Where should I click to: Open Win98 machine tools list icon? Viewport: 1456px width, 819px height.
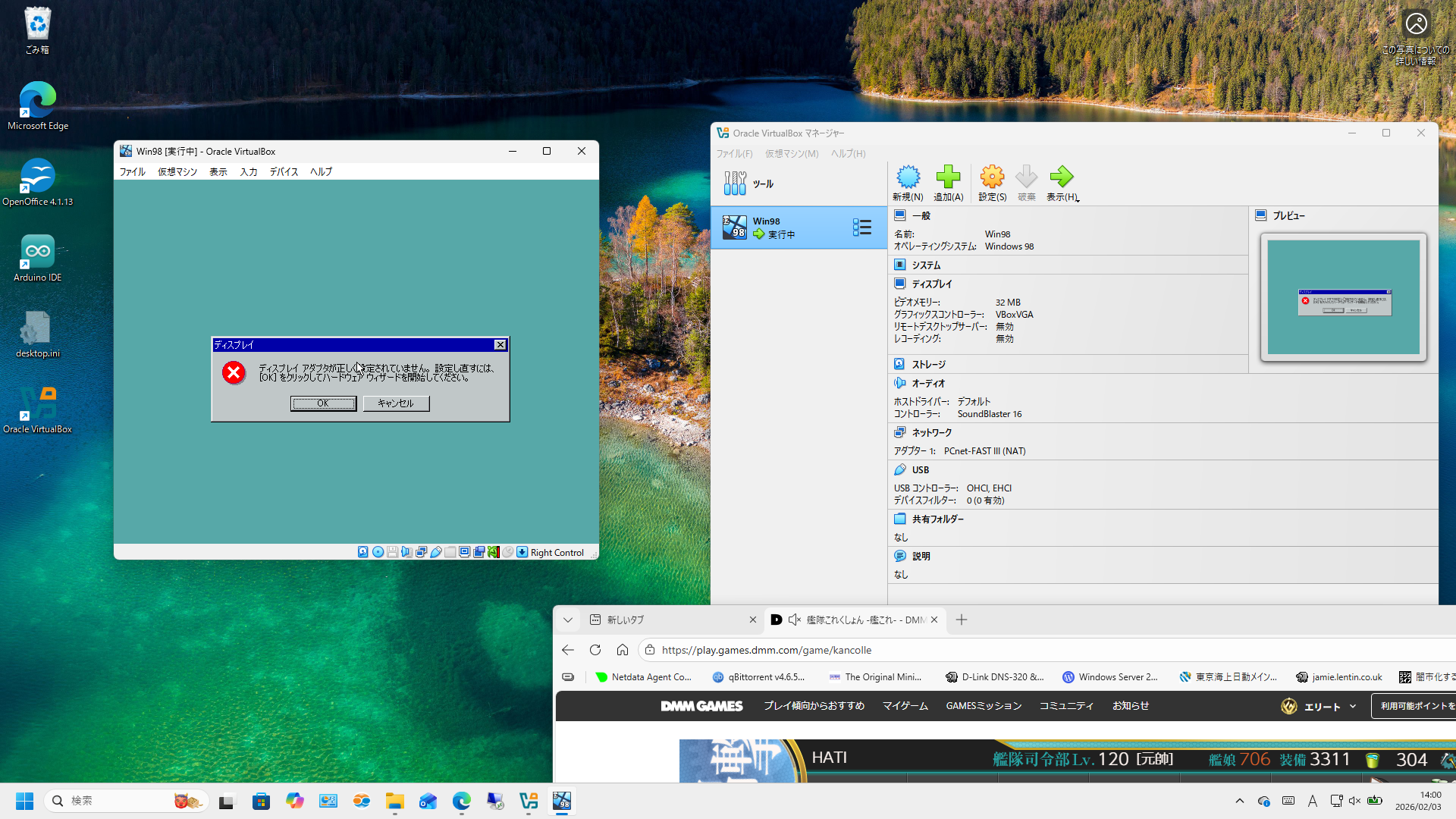click(x=861, y=227)
